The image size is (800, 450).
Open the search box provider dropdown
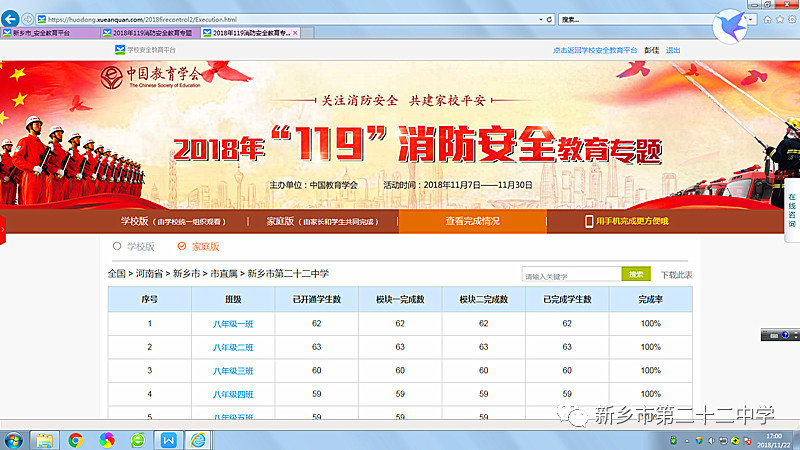pyautogui.click(x=751, y=19)
